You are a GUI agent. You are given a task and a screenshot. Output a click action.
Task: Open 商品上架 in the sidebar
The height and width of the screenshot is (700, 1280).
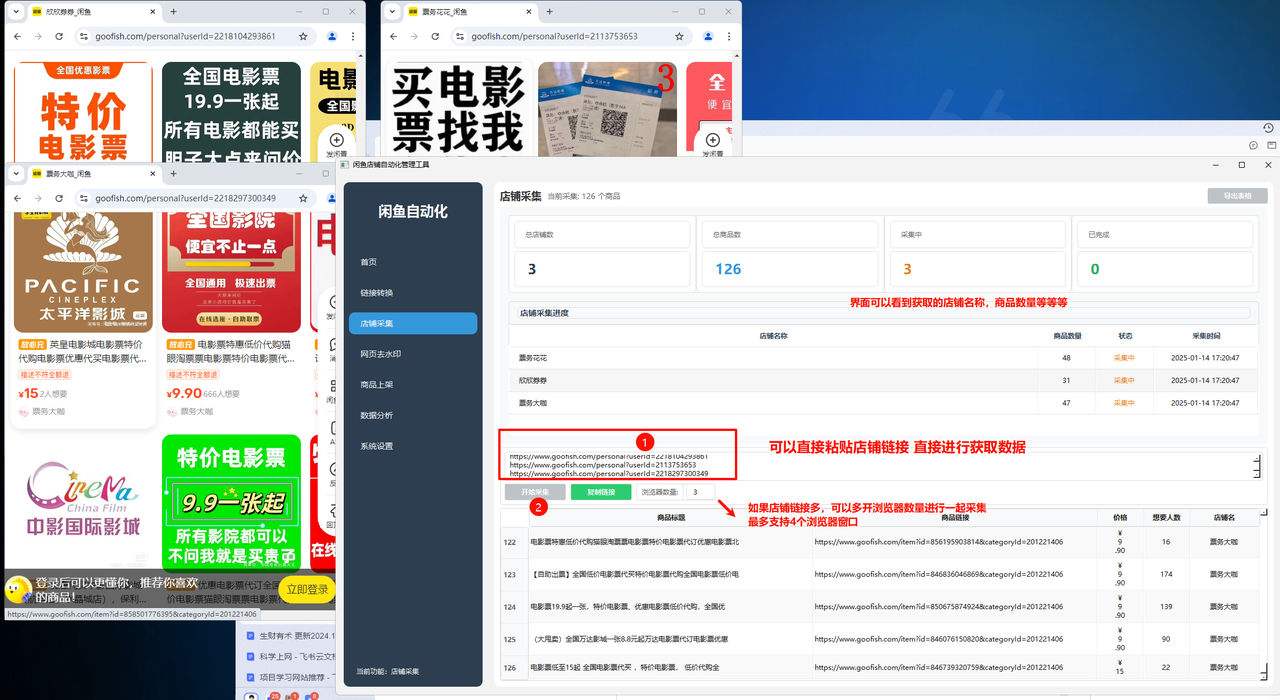coord(413,385)
